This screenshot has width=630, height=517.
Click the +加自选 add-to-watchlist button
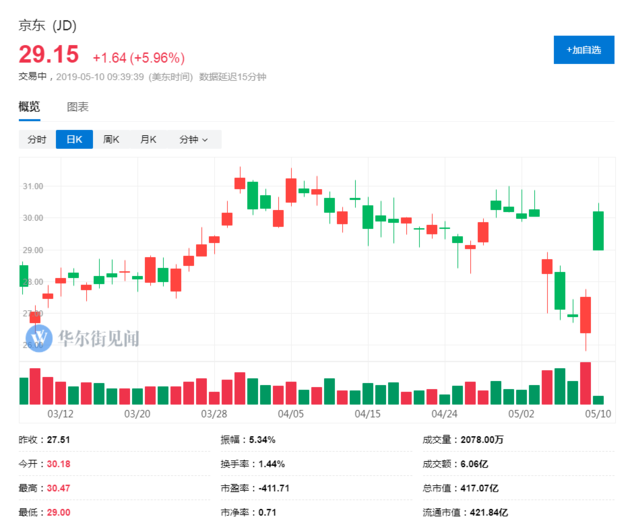click(x=583, y=50)
